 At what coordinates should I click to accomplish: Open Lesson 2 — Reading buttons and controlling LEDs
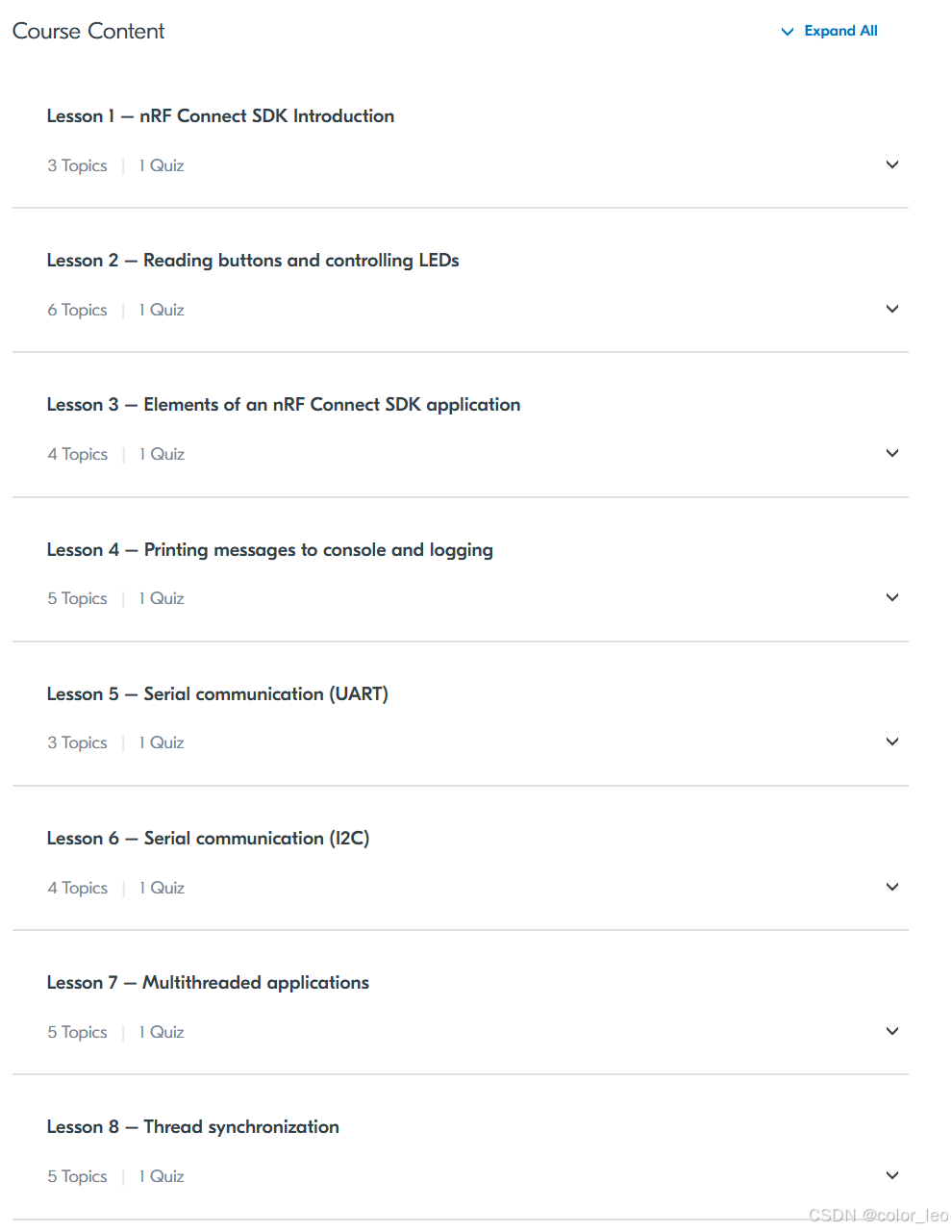(253, 260)
